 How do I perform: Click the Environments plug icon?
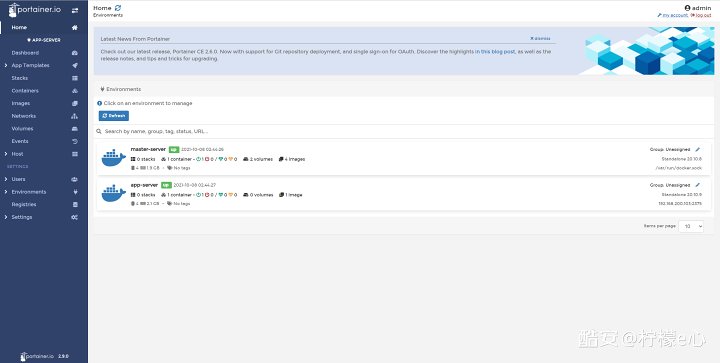74,192
